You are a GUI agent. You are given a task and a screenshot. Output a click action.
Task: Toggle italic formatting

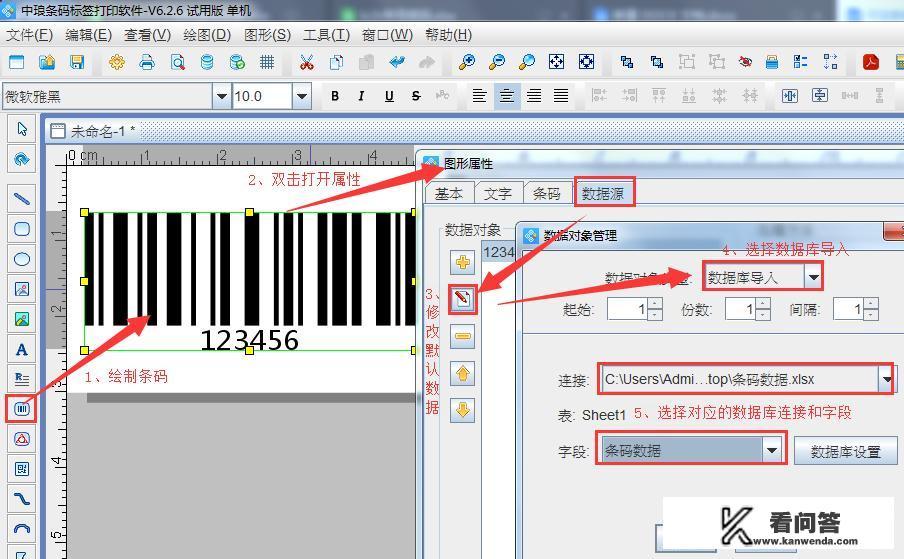[361, 96]
